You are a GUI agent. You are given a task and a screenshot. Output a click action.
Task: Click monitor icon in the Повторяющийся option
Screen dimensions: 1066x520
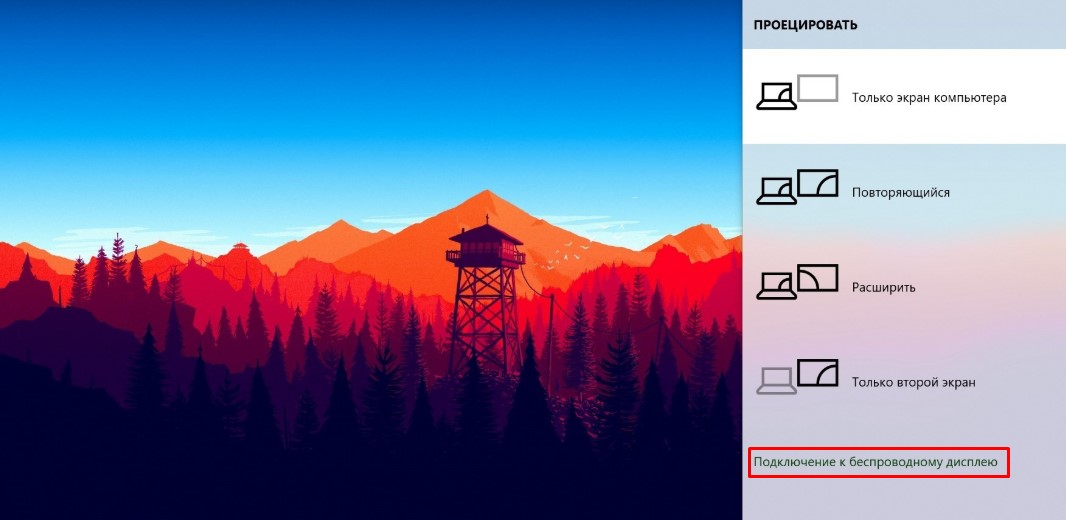tap(817, 184)
